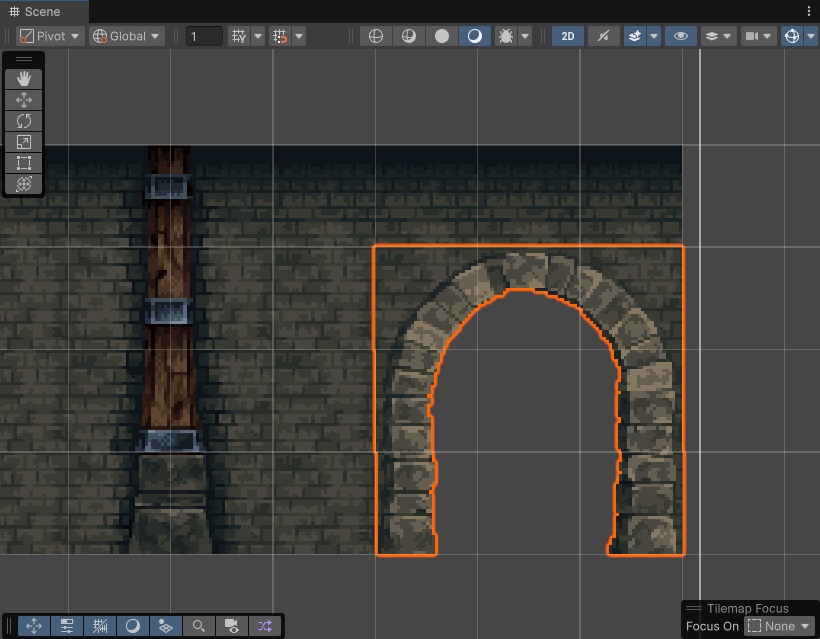
Task: Click the Search magnifier overlay icon
Action: (x=199, y=625)
